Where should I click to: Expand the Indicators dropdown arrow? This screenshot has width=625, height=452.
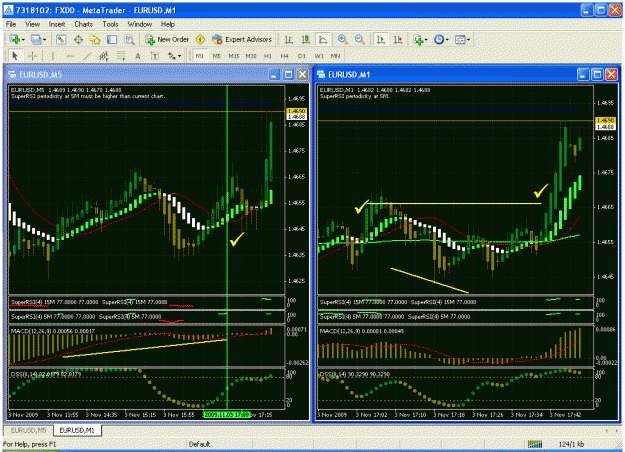[426, 40]
